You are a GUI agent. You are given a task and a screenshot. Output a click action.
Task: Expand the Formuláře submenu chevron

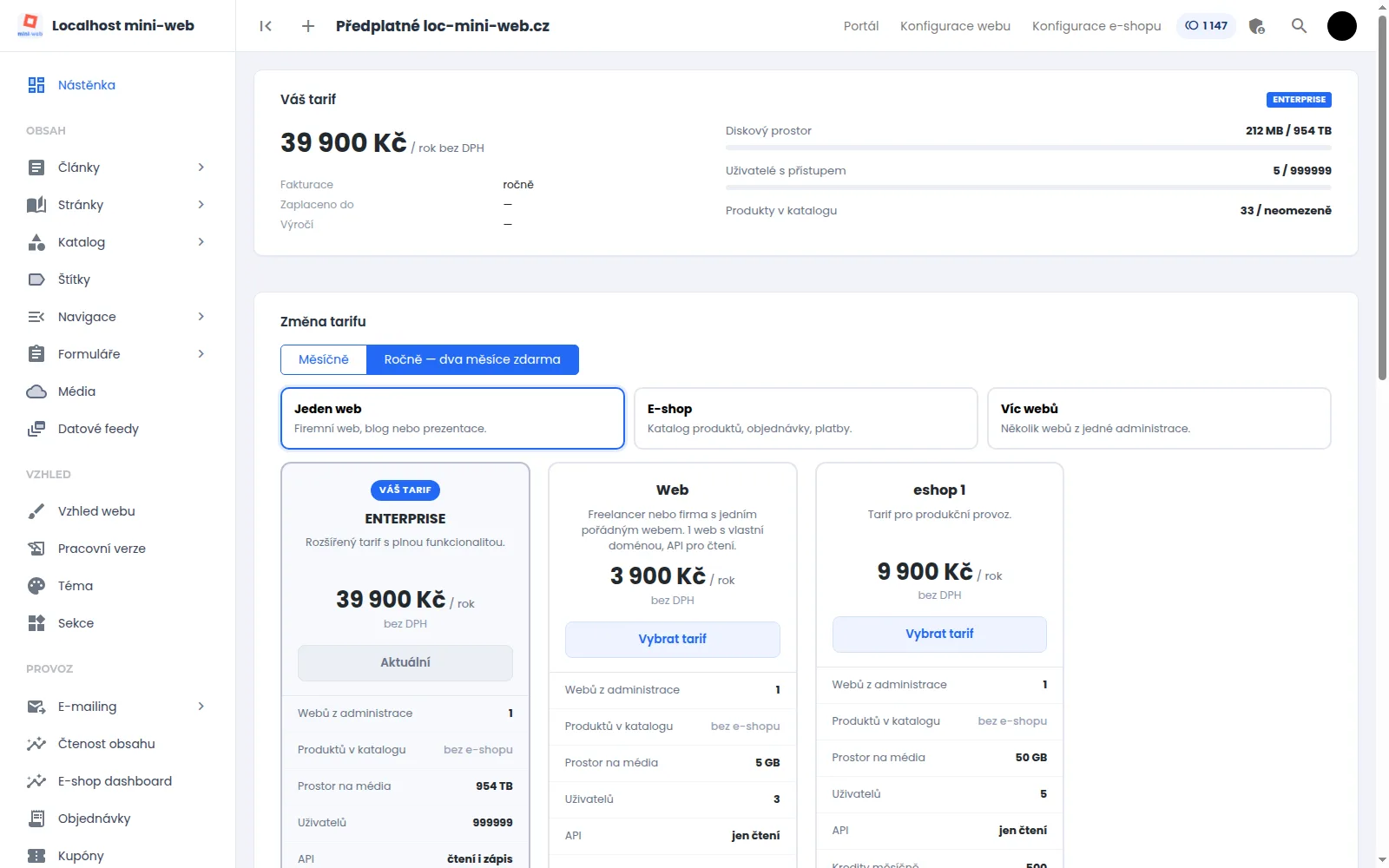coord(201,354)
